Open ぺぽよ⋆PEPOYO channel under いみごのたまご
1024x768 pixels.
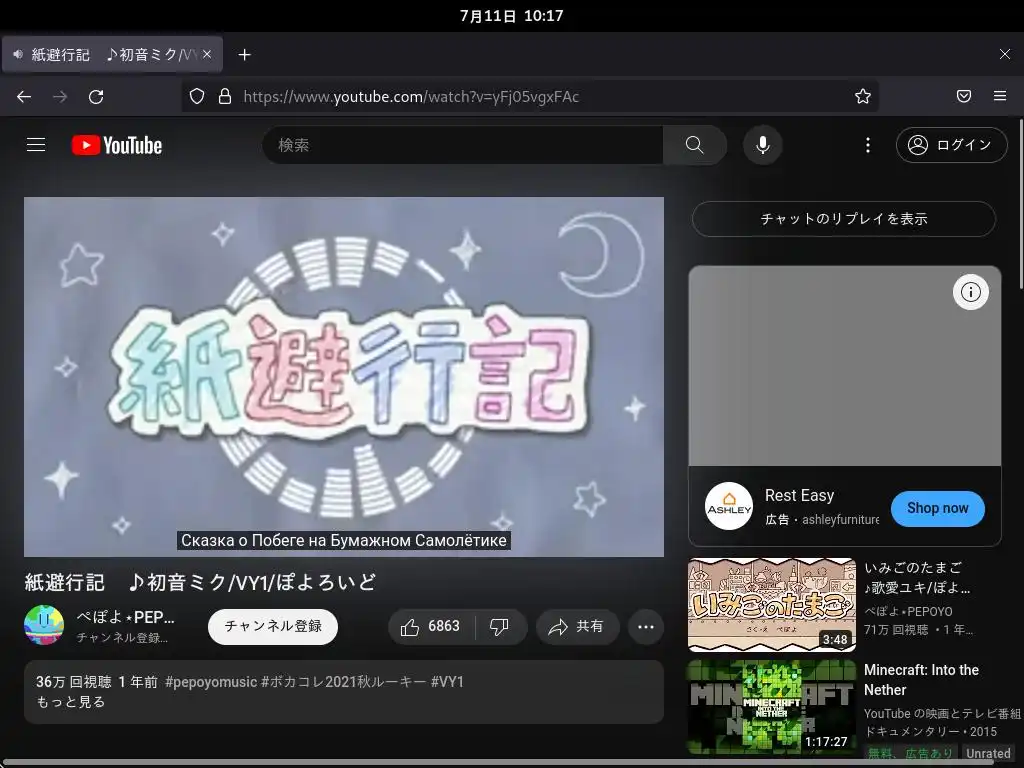908,612
